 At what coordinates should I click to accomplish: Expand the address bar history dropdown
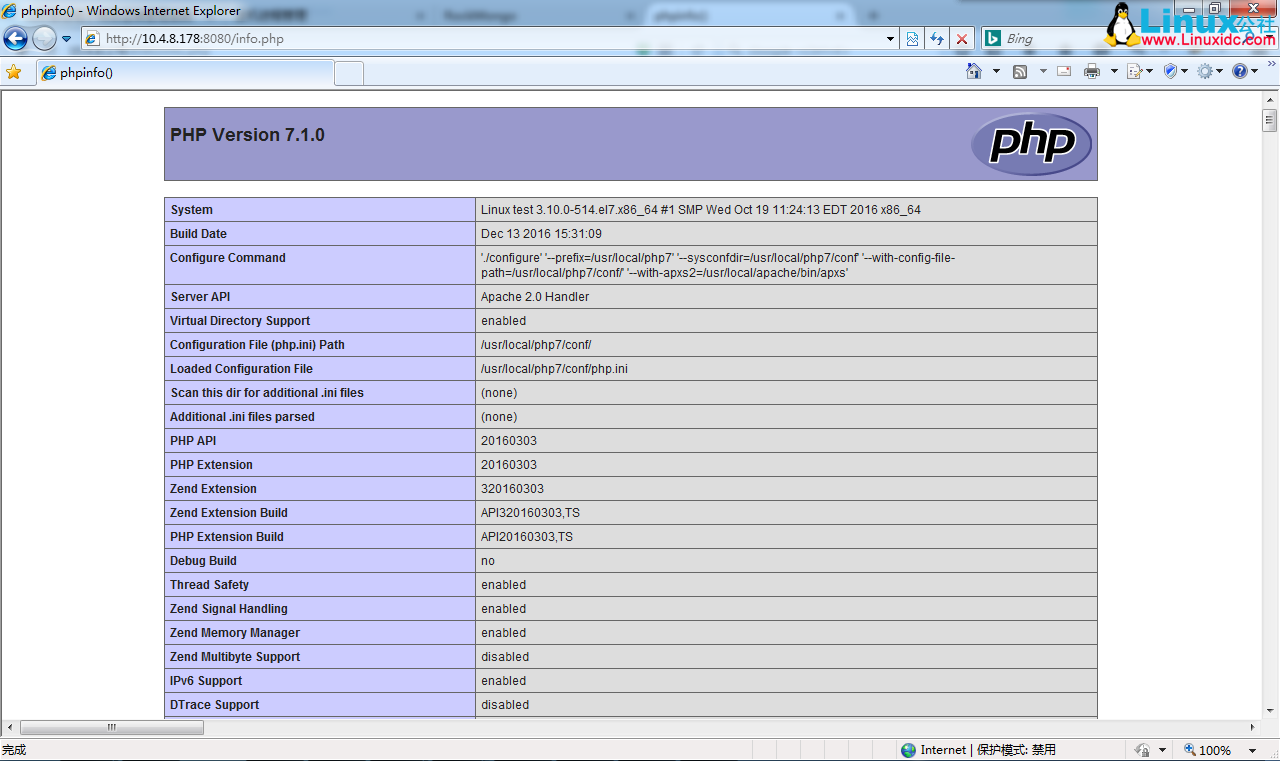tap(890, 39)
